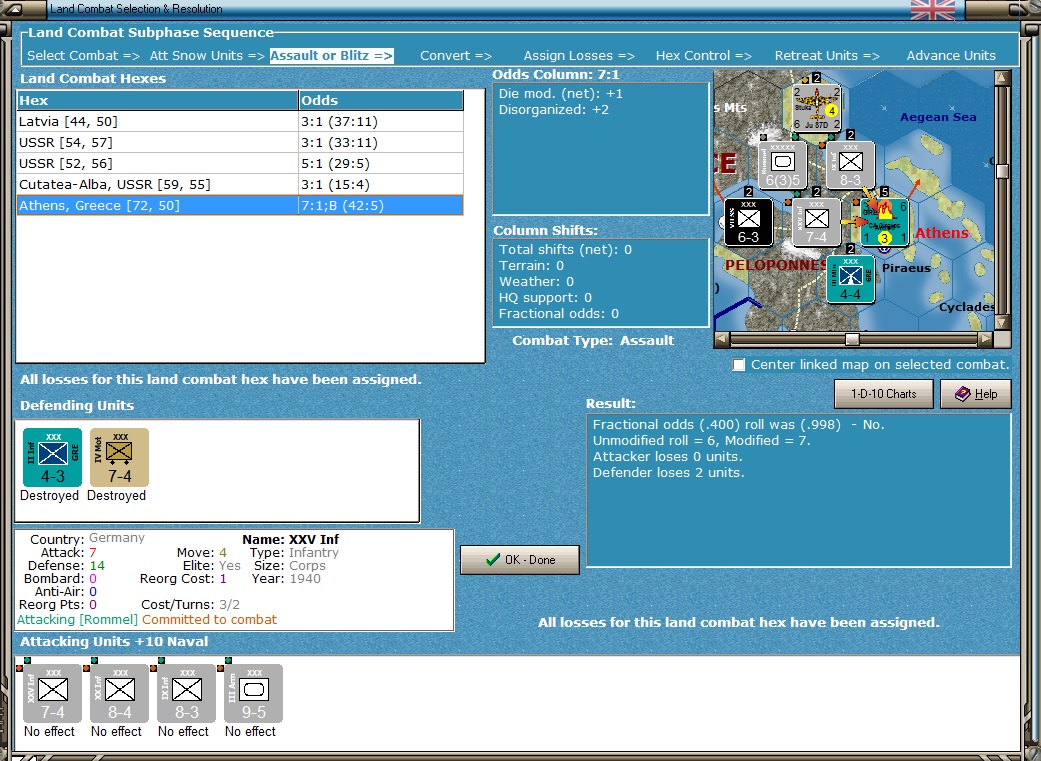Select attacking IX Inf 8-3 unit counter

coord(187,693)
